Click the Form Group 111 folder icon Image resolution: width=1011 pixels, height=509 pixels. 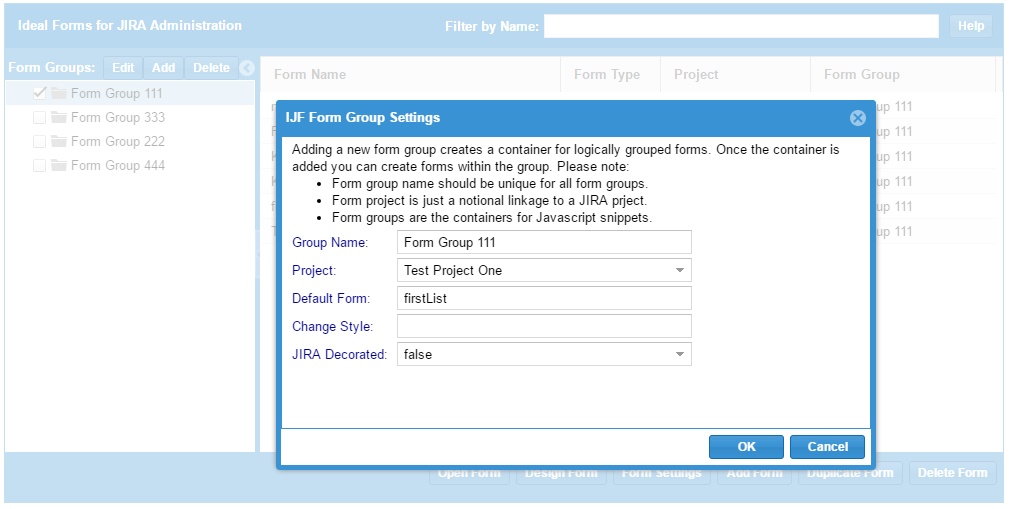click(59, 93)
